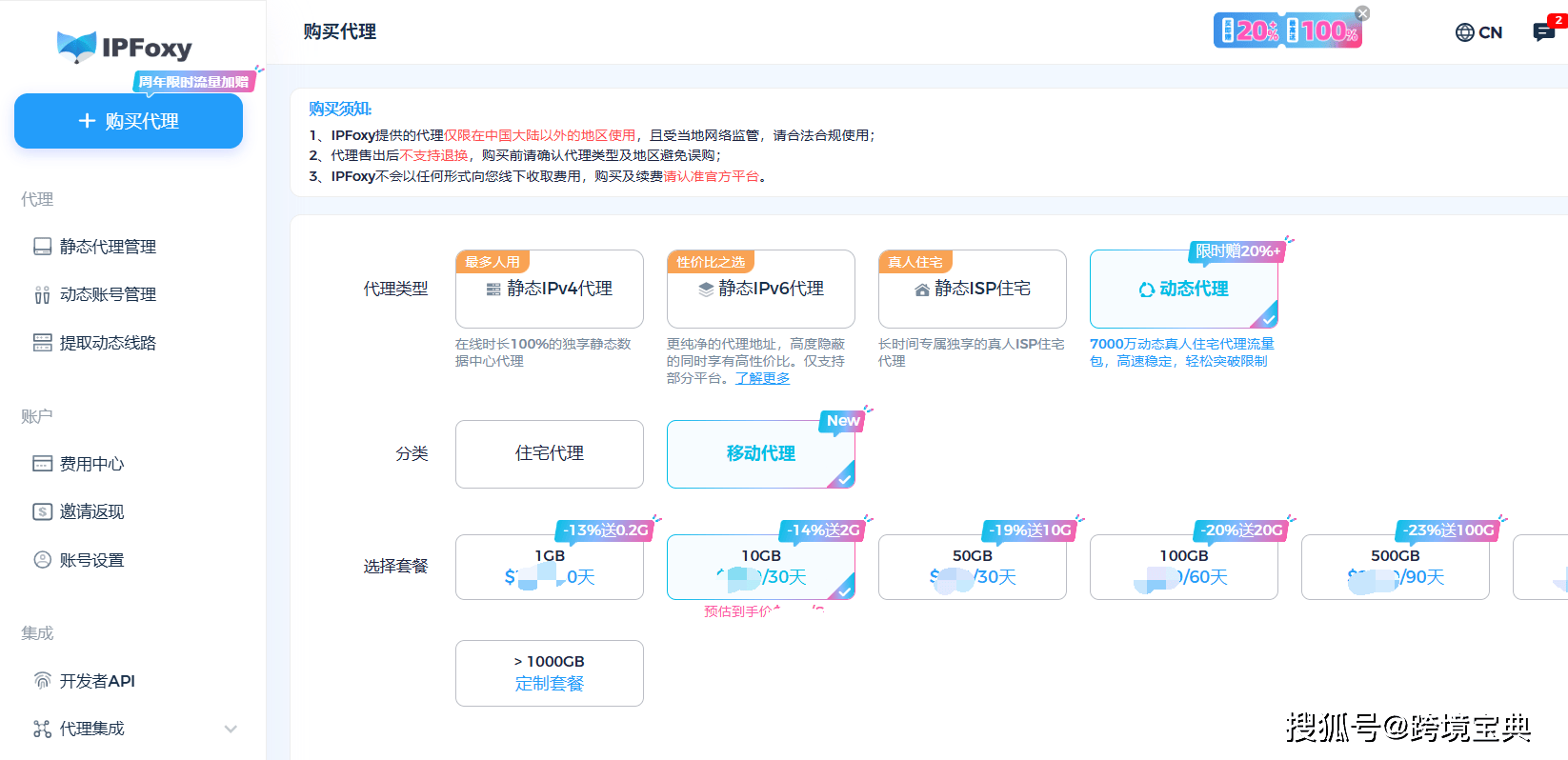This screenshot has width=1568, height=760.
Task: Click the 邀请返现 icon
Action: [x=43, y=511]
